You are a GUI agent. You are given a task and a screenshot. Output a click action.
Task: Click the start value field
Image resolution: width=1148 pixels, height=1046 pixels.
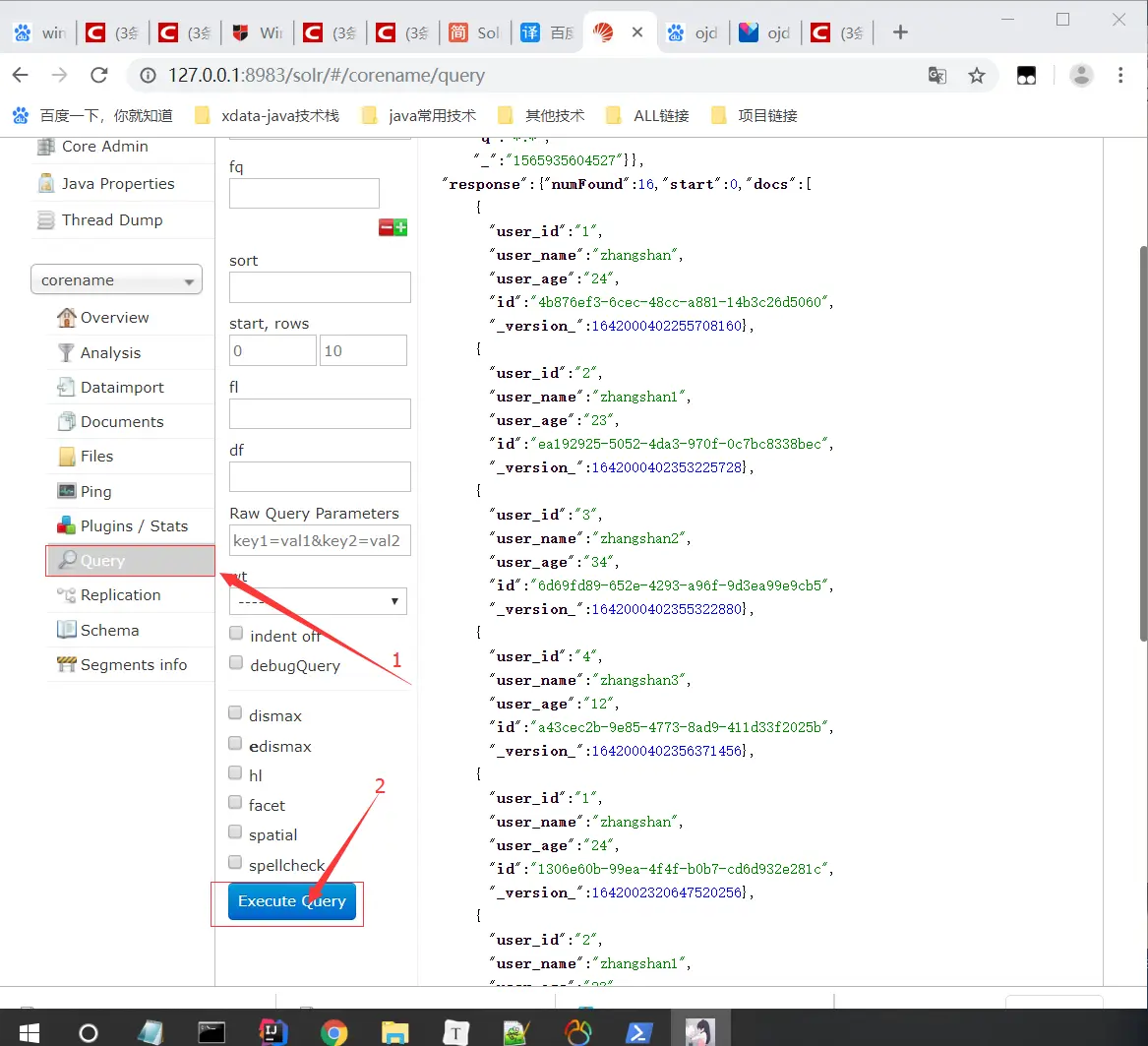[272, 350]
